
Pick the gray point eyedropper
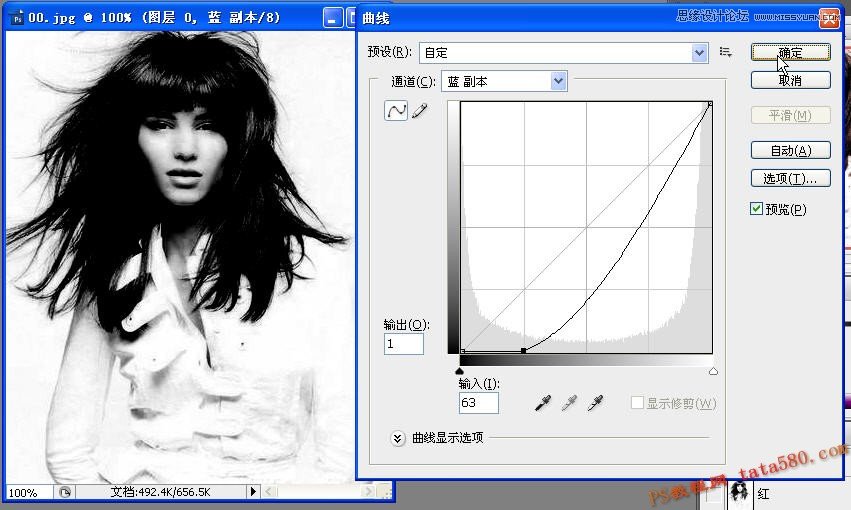pyautogui.click(x=569, y=403)
